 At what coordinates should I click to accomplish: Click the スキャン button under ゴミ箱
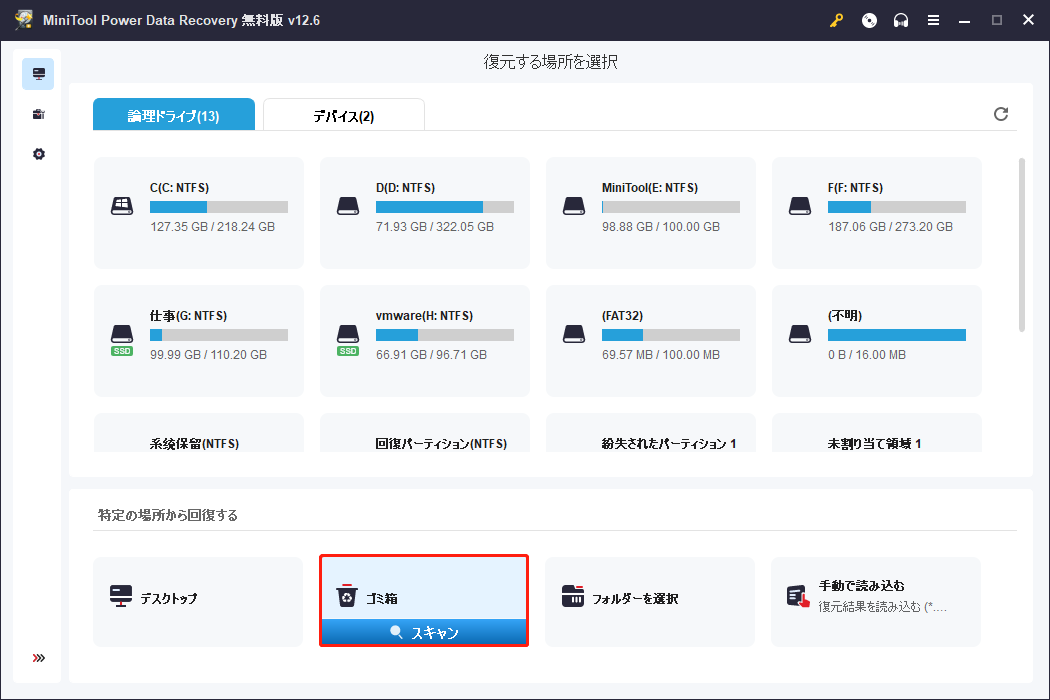tap(424, 632)
